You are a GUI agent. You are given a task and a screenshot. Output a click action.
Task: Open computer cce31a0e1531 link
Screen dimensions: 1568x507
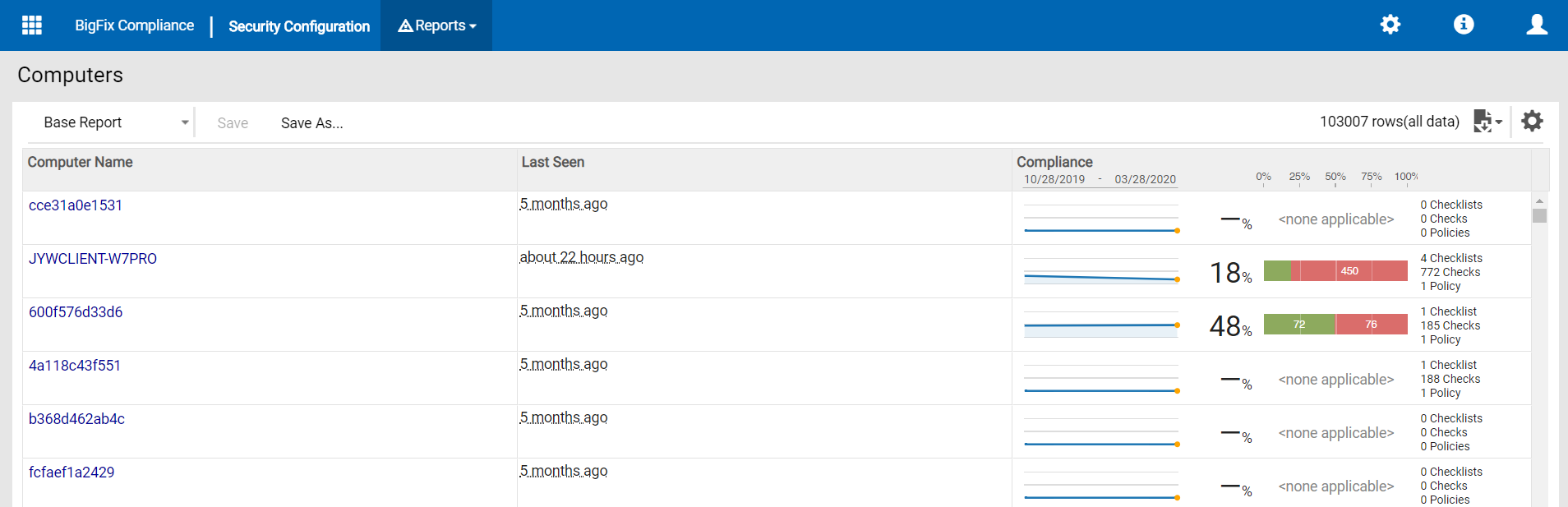coord(76,205)
